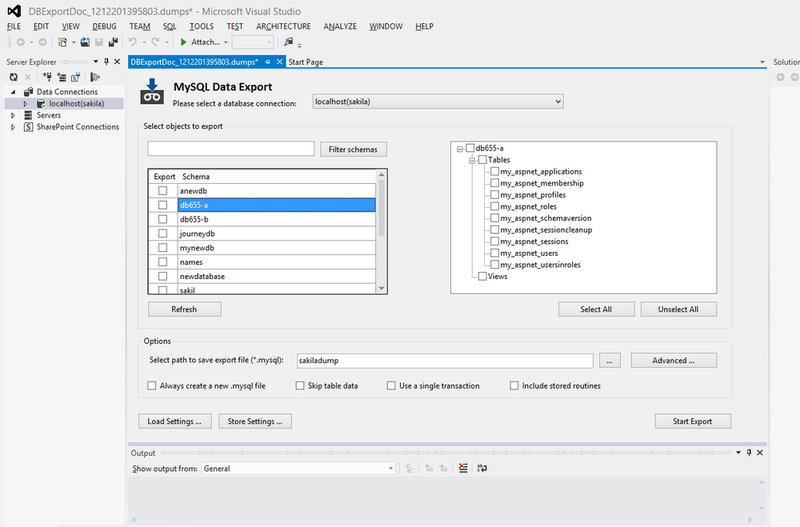This screenshot has height=527, width=800.
Task: Open Show output from General dropdown
Action: [391, 468]
